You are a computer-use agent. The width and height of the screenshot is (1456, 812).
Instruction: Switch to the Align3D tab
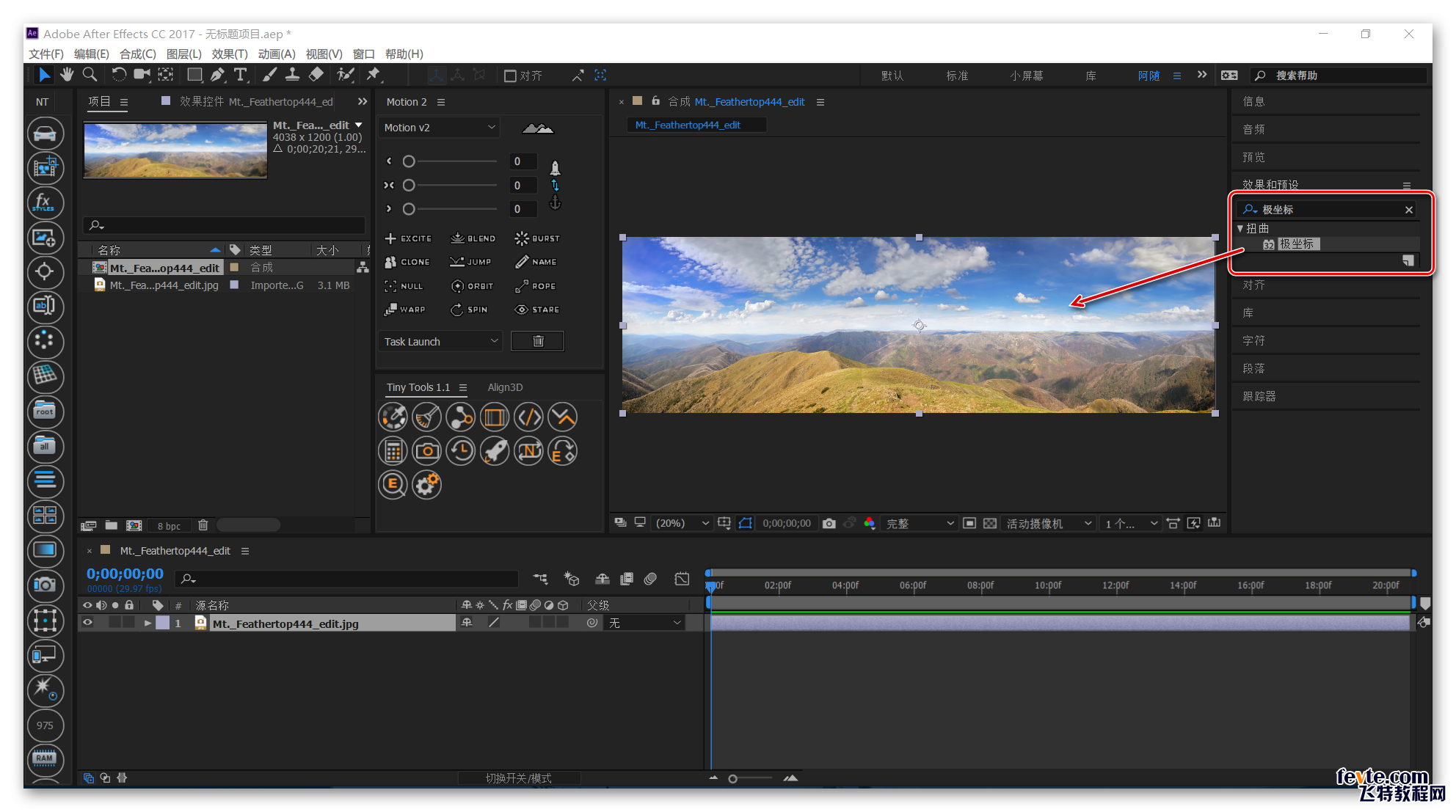click(505, 387)
